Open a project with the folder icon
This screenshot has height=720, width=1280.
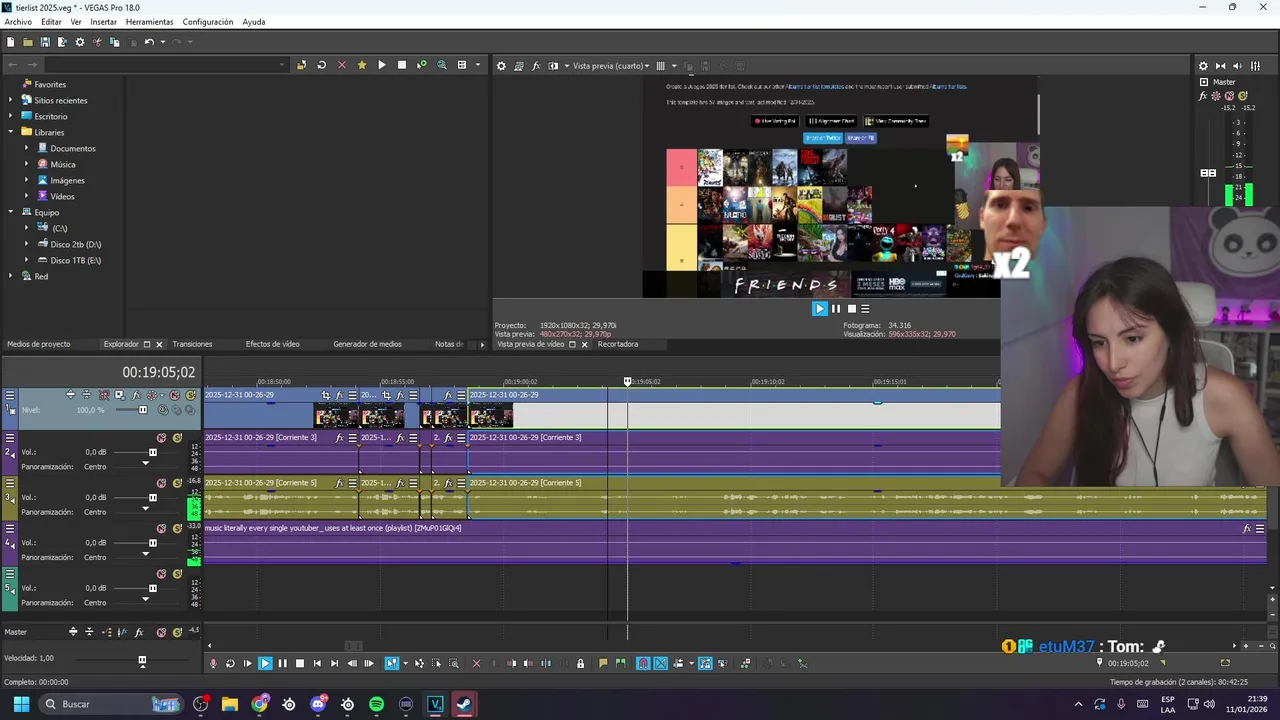(28, 42)
